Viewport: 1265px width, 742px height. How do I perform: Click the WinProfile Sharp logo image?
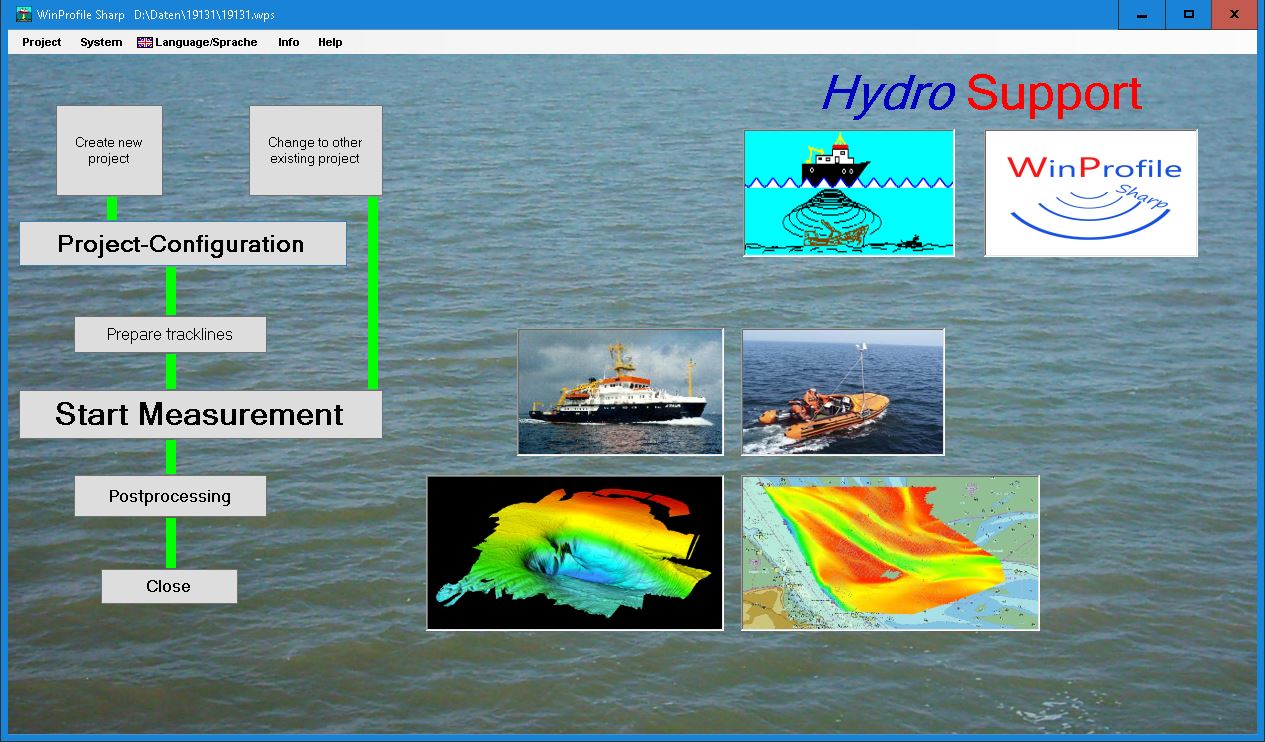1091,193
